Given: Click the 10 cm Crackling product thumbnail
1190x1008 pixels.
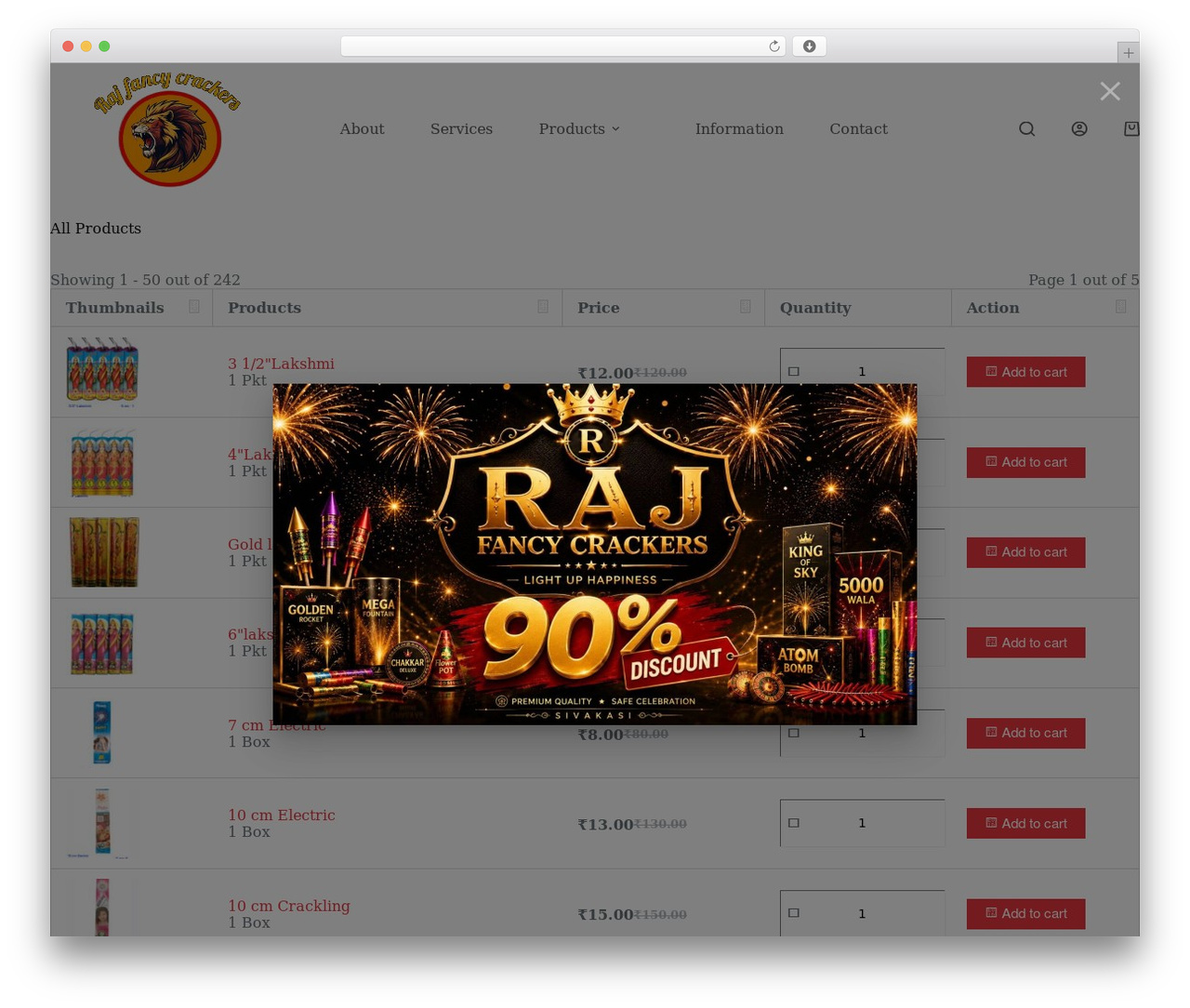Looking at the screenshot, I should pyautogui.click(x=102, y=908).
